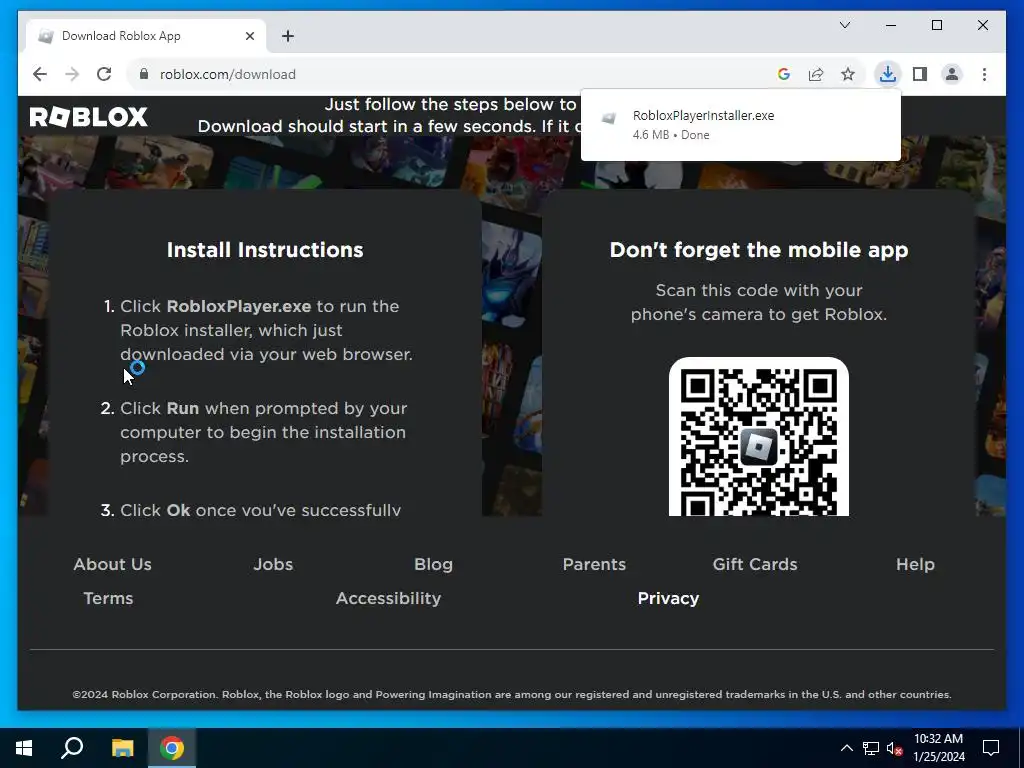Screen dimensions: 1024x768
Task: Open File Explorer from taskbar
Action: tap(122, 748)
